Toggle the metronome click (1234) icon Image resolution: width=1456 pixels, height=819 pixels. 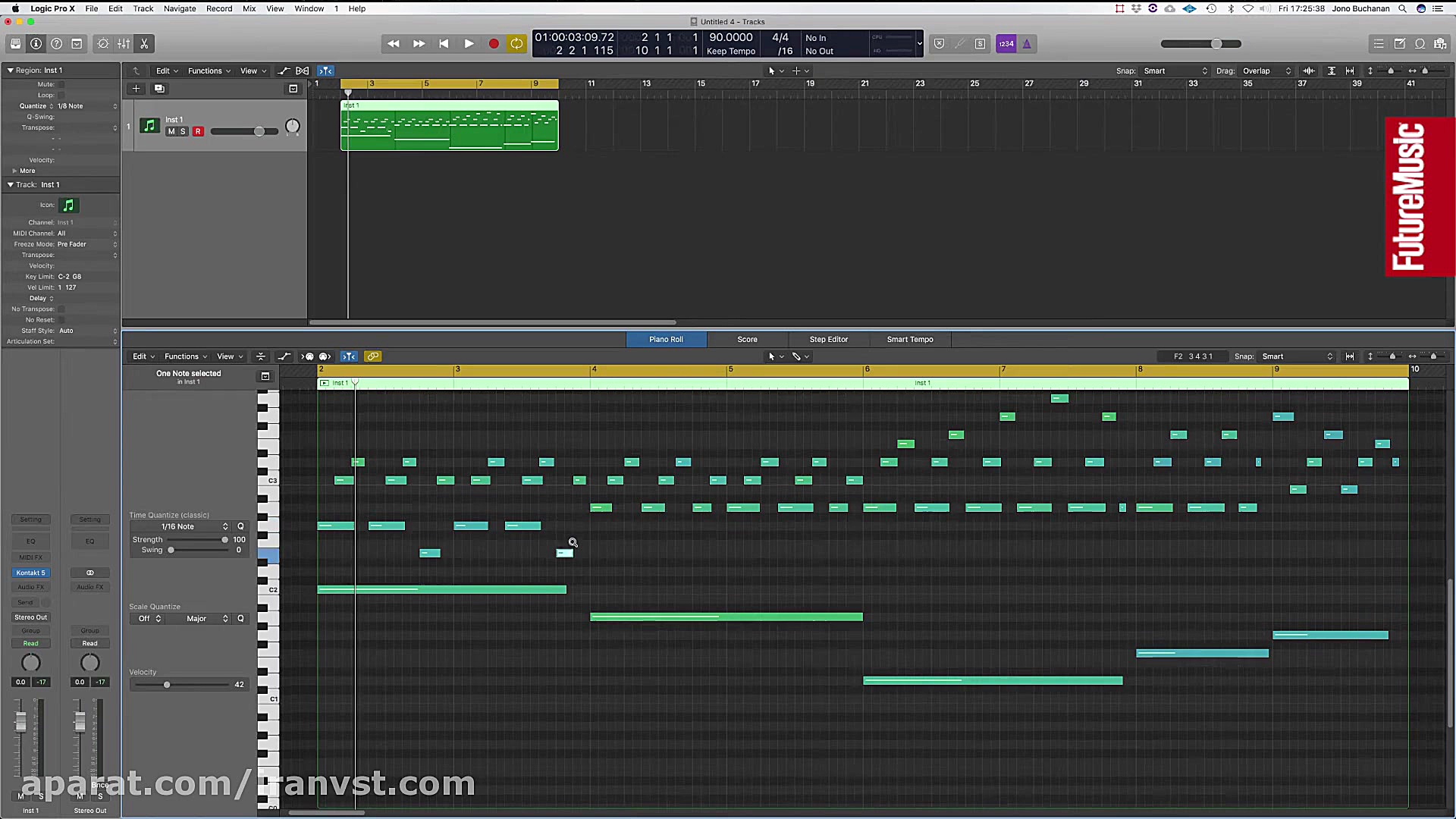tap(1006, 43)
